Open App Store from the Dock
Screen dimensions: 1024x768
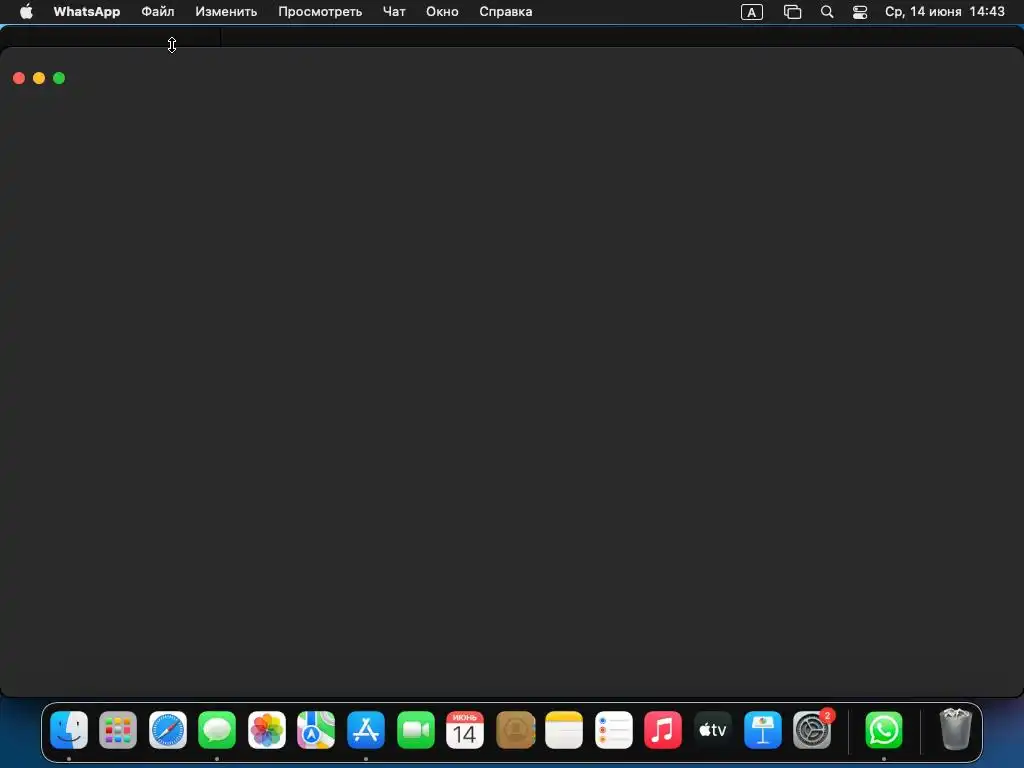[366, 729]
